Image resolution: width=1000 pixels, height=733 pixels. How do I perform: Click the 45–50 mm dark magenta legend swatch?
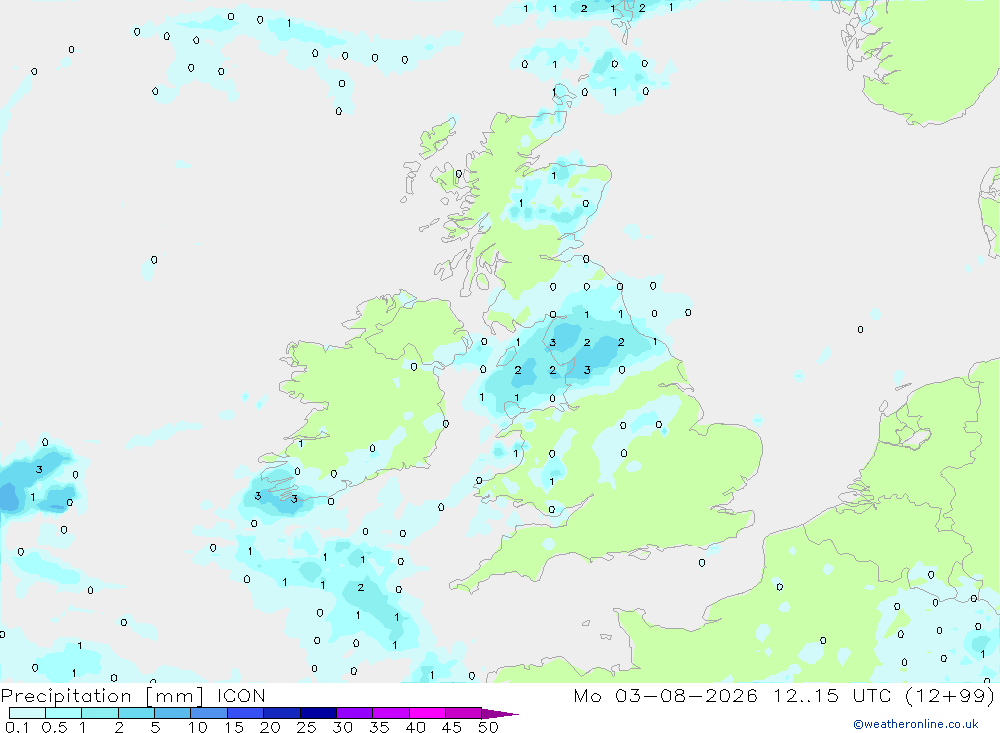[x=464, y=713]
